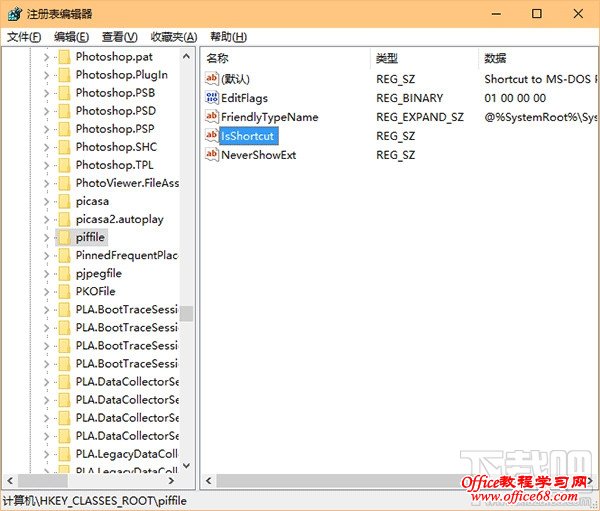Select the EditFlags value name
Viewport: 600px width, 511px height.
point(245,98)
